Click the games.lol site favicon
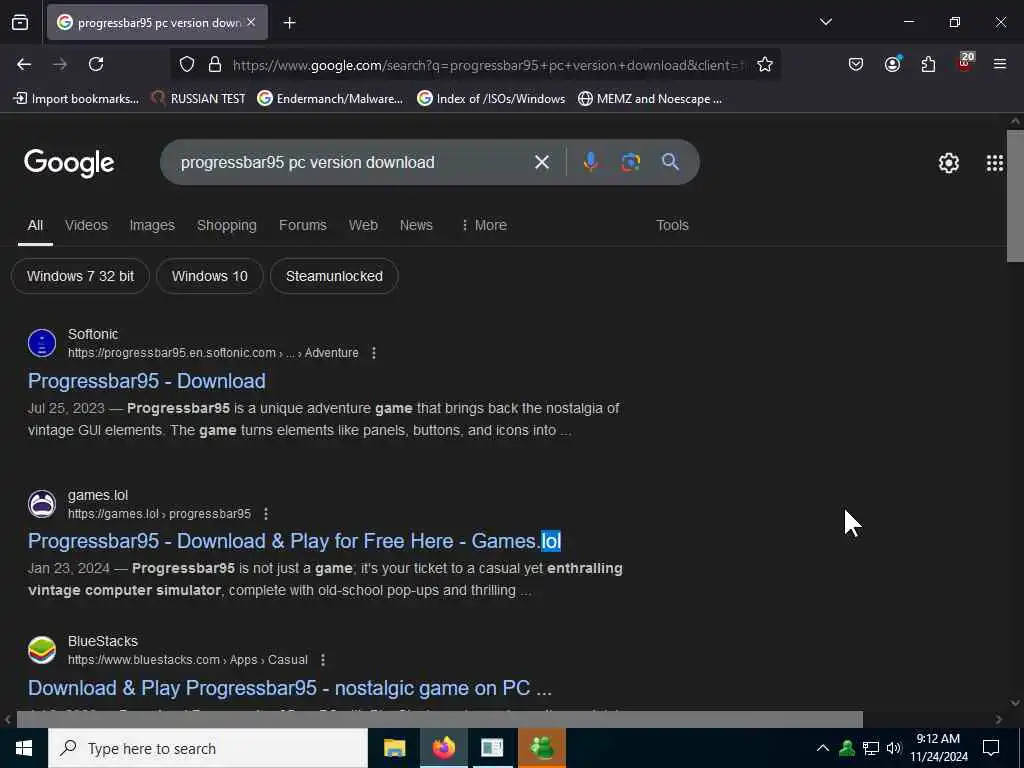The image size is (1024, 768). (x=42, y=504)
